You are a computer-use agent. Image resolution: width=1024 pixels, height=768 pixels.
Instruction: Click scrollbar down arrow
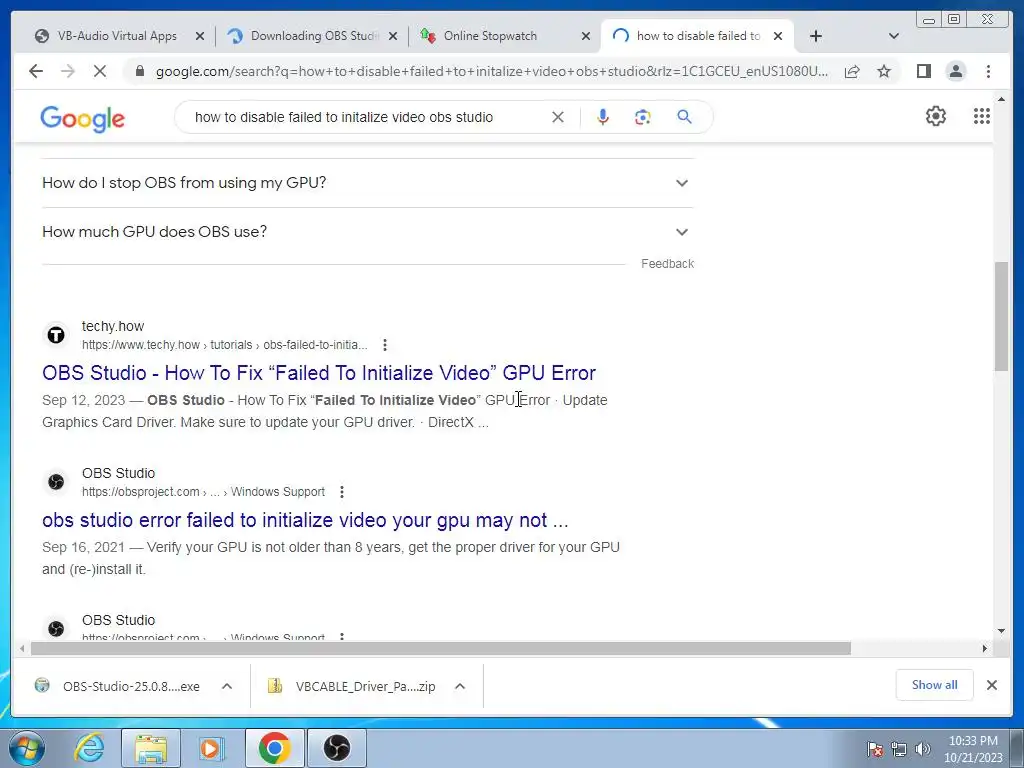pyautogui.click(x=1001, y=631)
